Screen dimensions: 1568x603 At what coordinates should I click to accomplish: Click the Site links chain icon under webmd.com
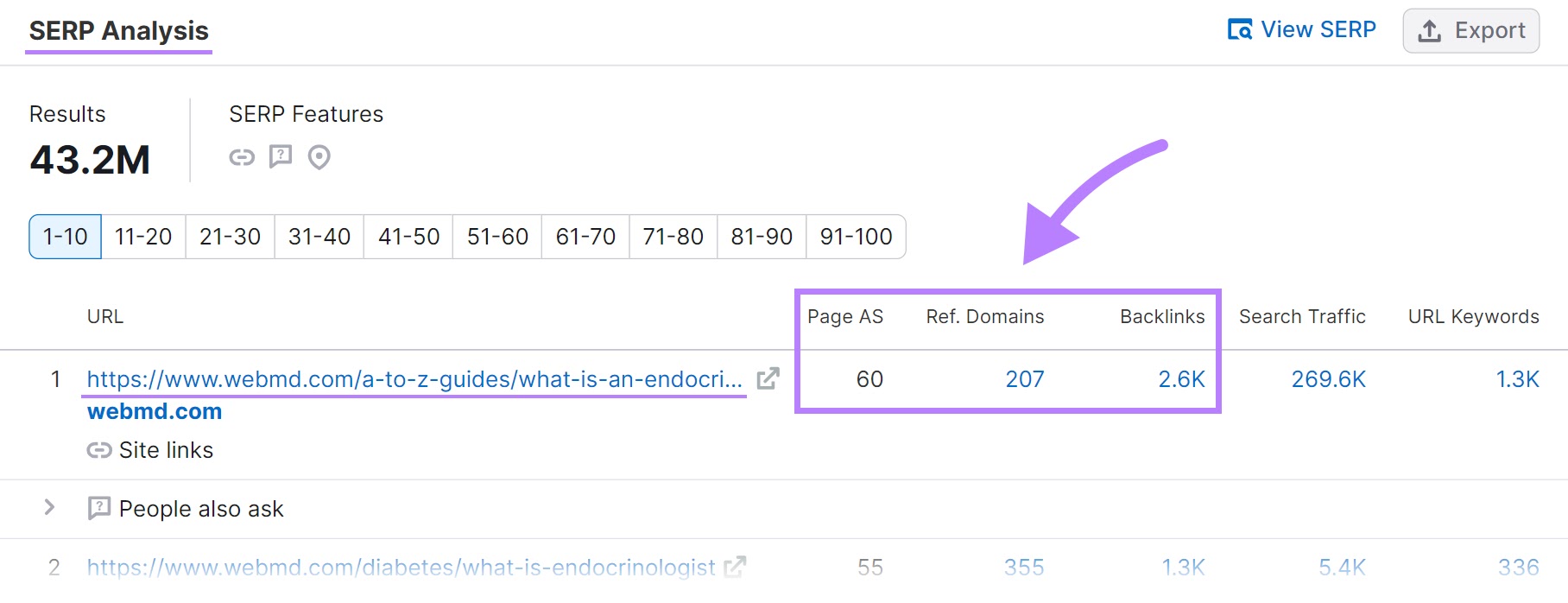pos(99,450)
